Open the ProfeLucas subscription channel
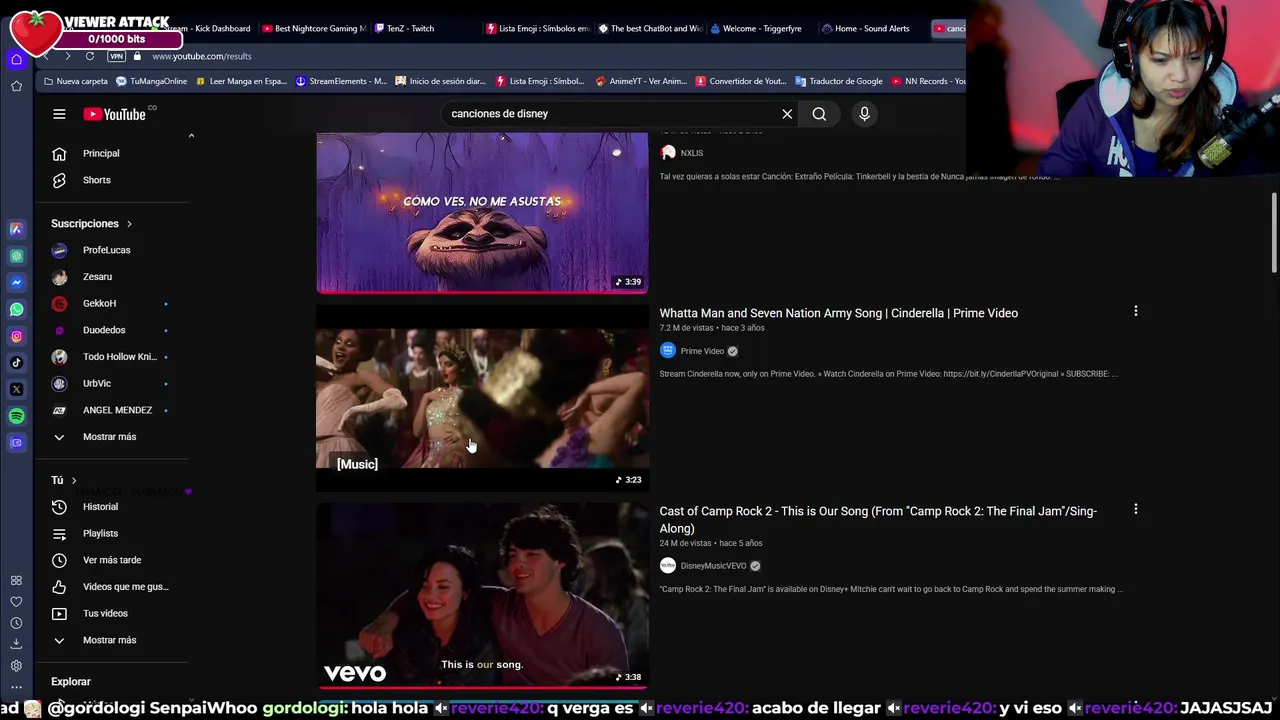 click(x=106, y=250)
